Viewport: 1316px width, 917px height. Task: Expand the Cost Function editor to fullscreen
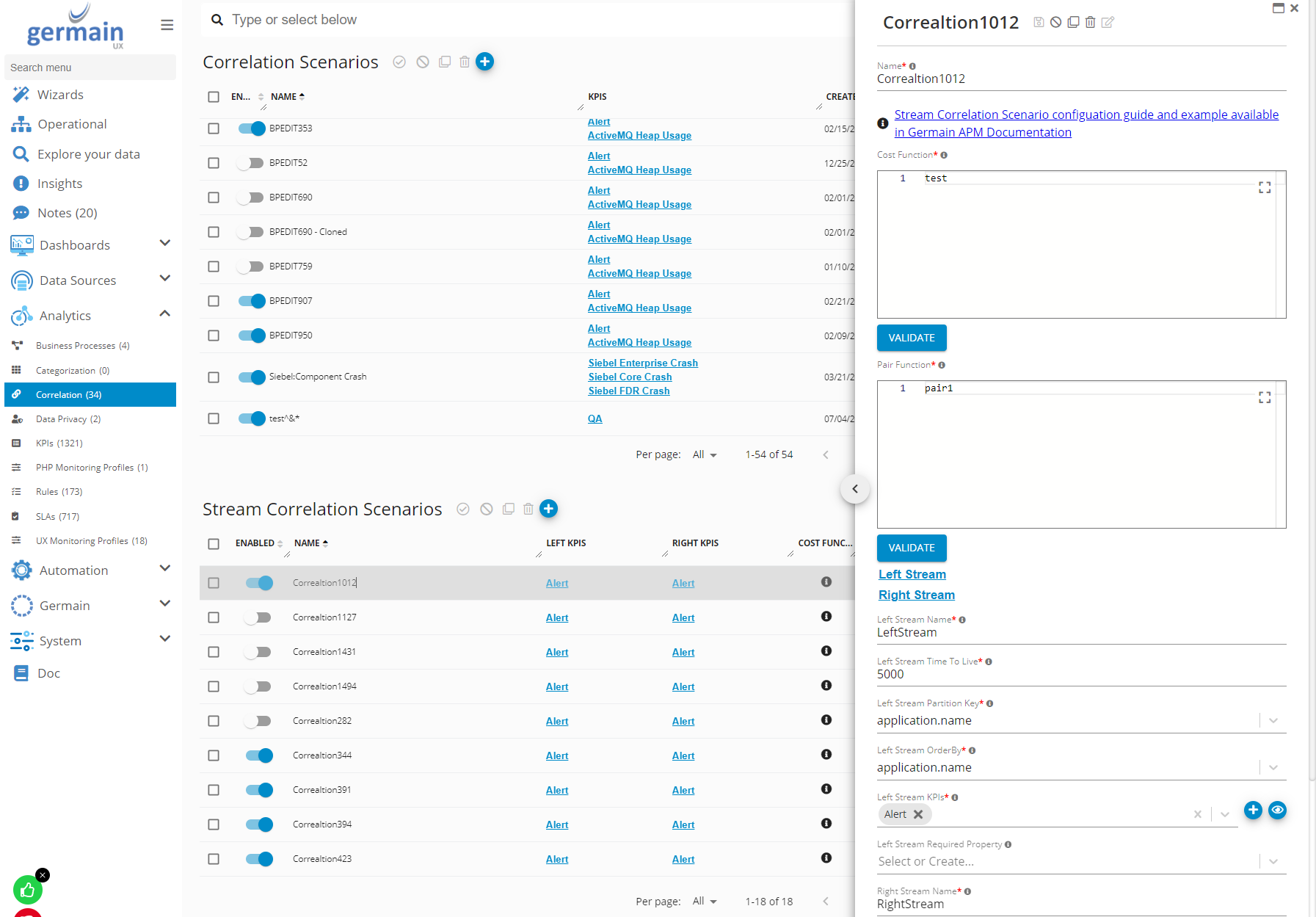coord(1264,188)
